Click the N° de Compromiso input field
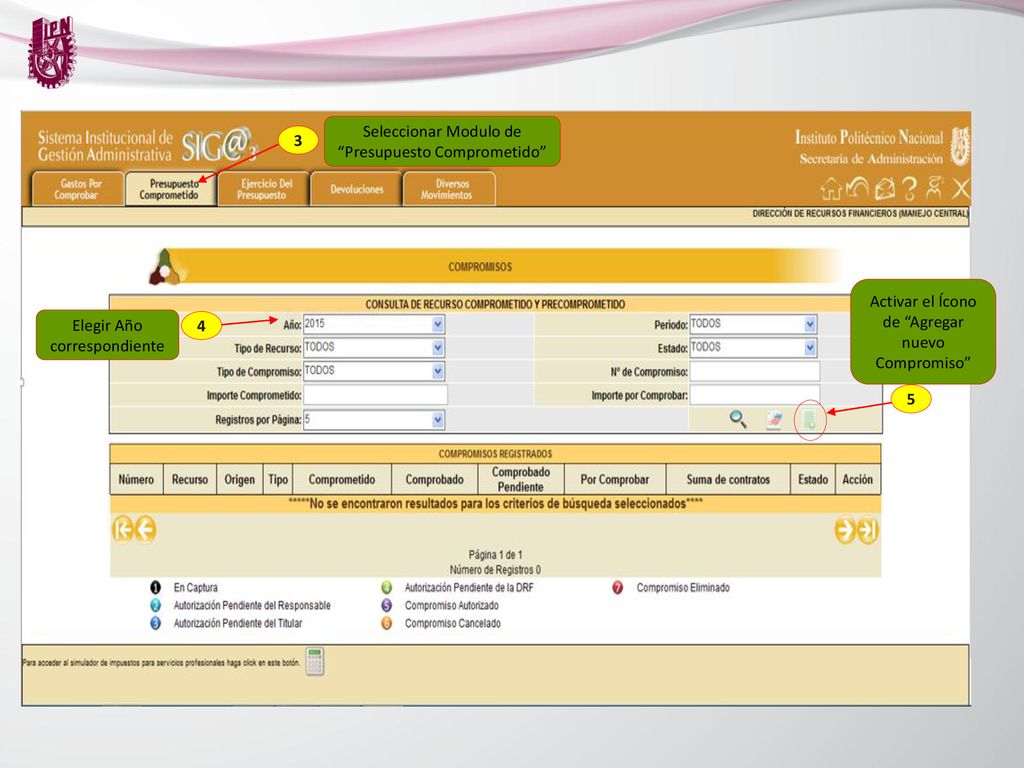This screenshot has width=1024, height=768. click(x=754, y=371)
